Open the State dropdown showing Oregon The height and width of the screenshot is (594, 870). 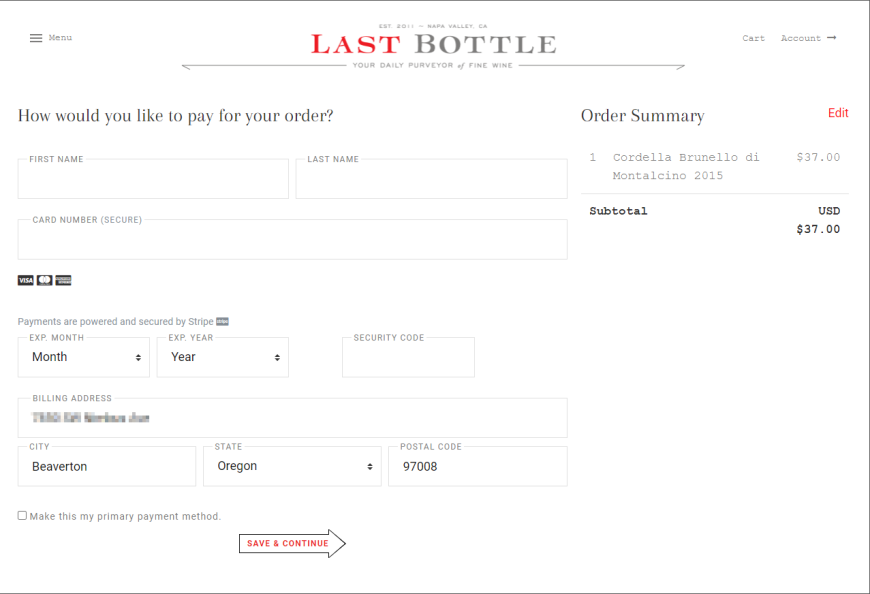(x=292, y=466)
